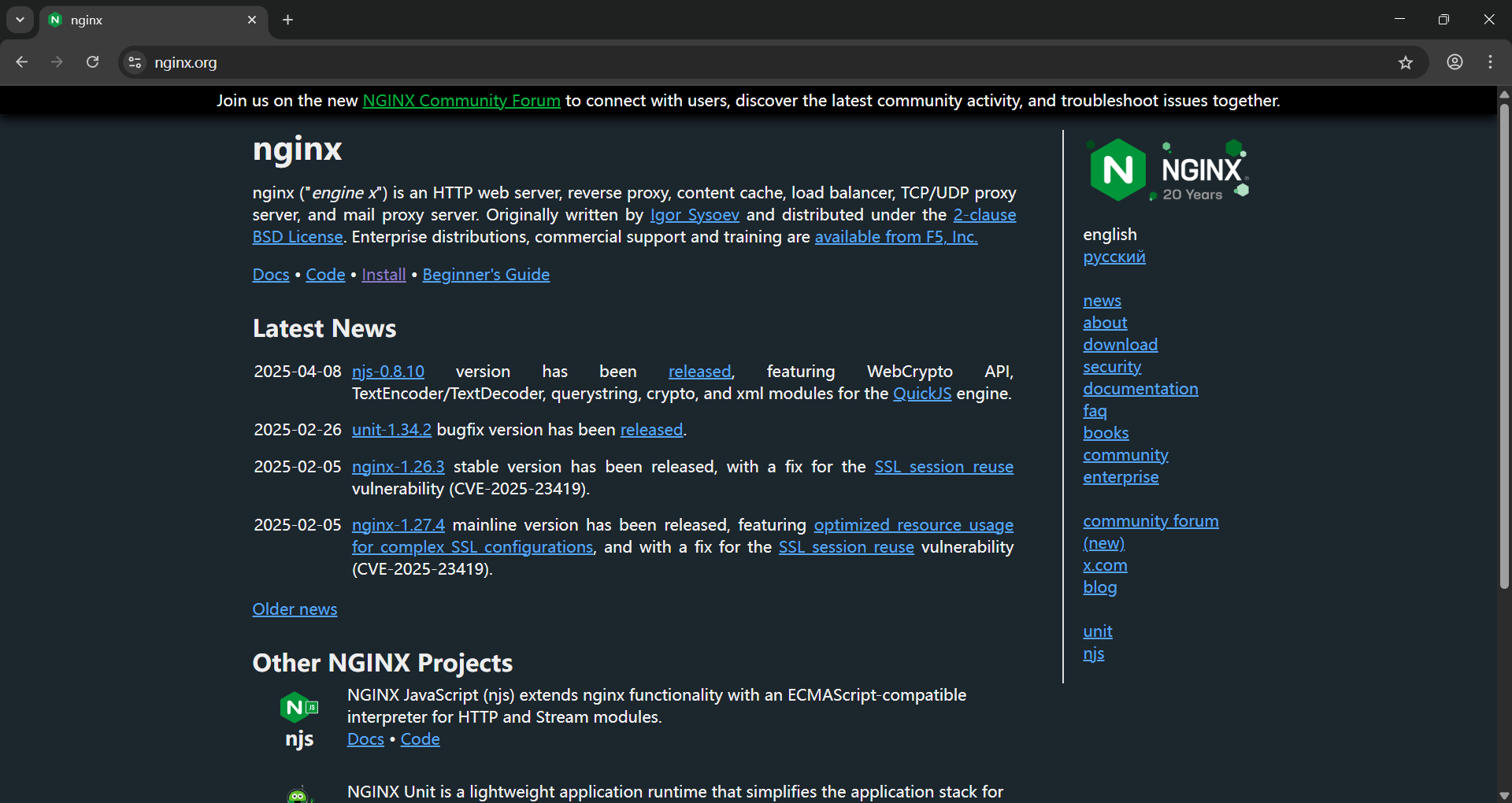The image size is (1512, 803).
Task: Open the njs project Docs link
Action: 365,739
